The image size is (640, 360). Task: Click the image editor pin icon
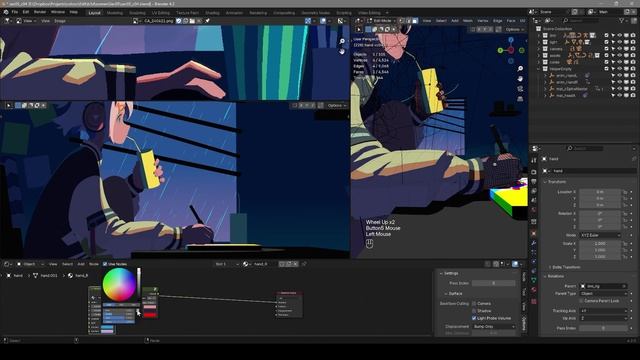(x=207, y=21)
